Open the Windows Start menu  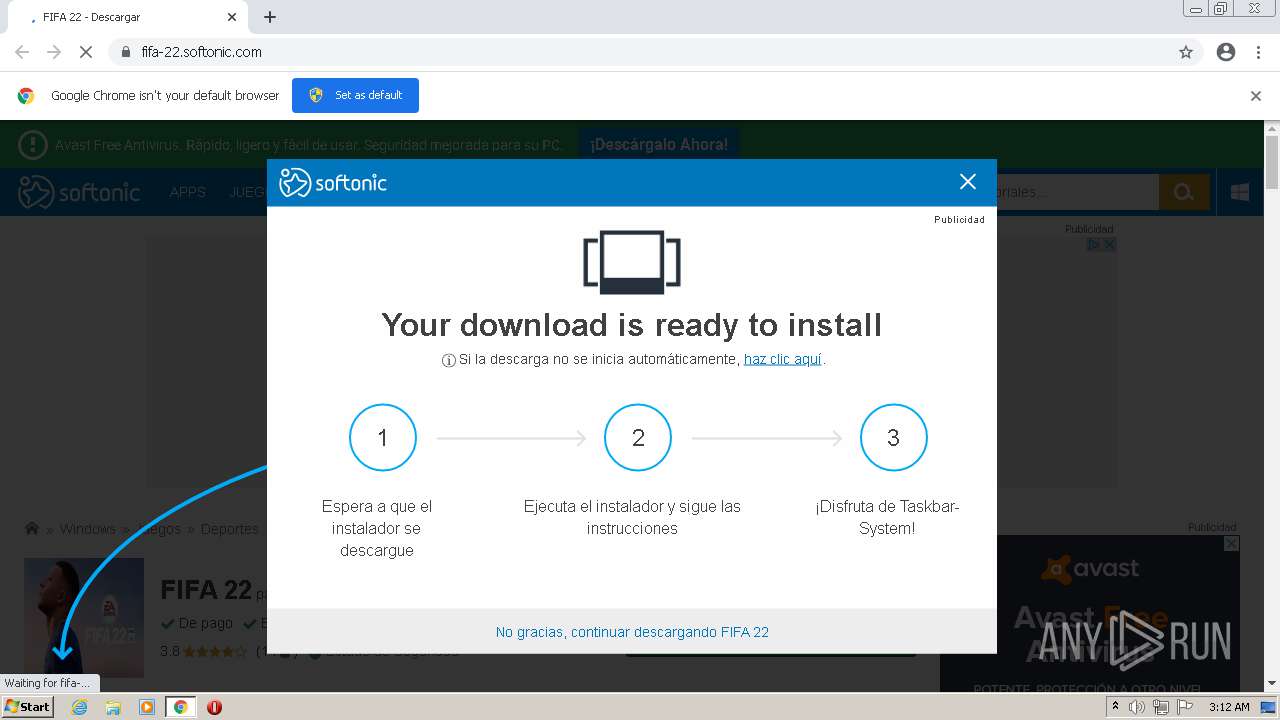[27, 706]
